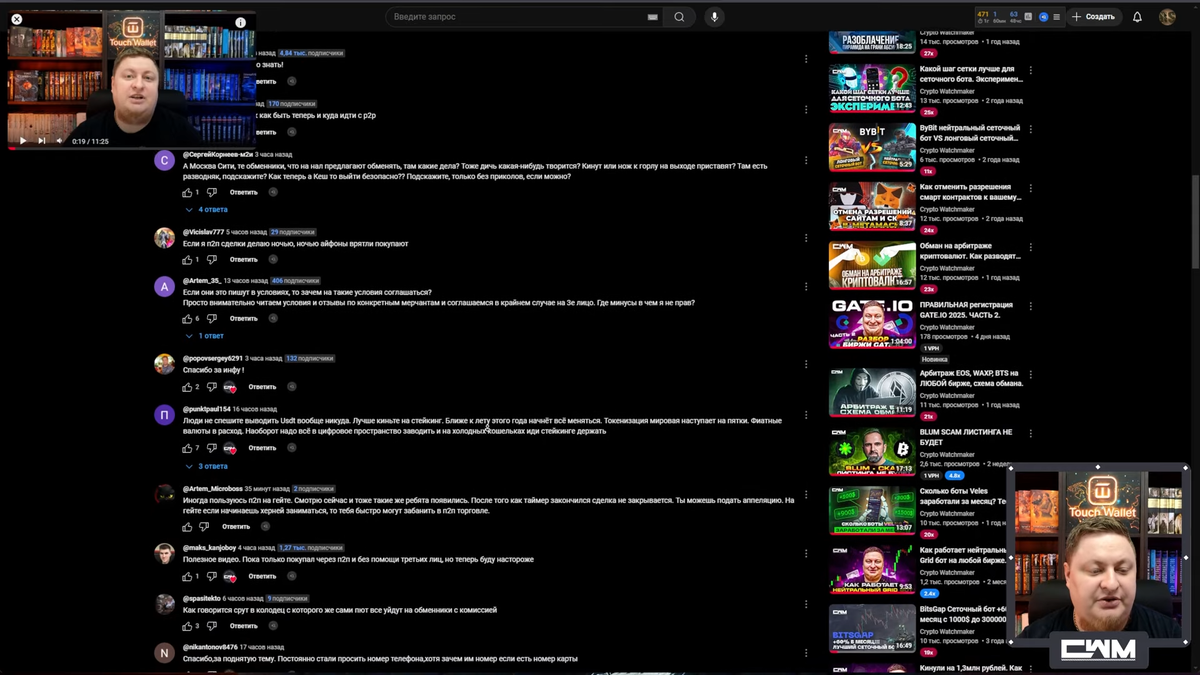Open the ByBit vs bot video thumbnail
This screenshot has height=675, width=1200.
coord(872,147)
